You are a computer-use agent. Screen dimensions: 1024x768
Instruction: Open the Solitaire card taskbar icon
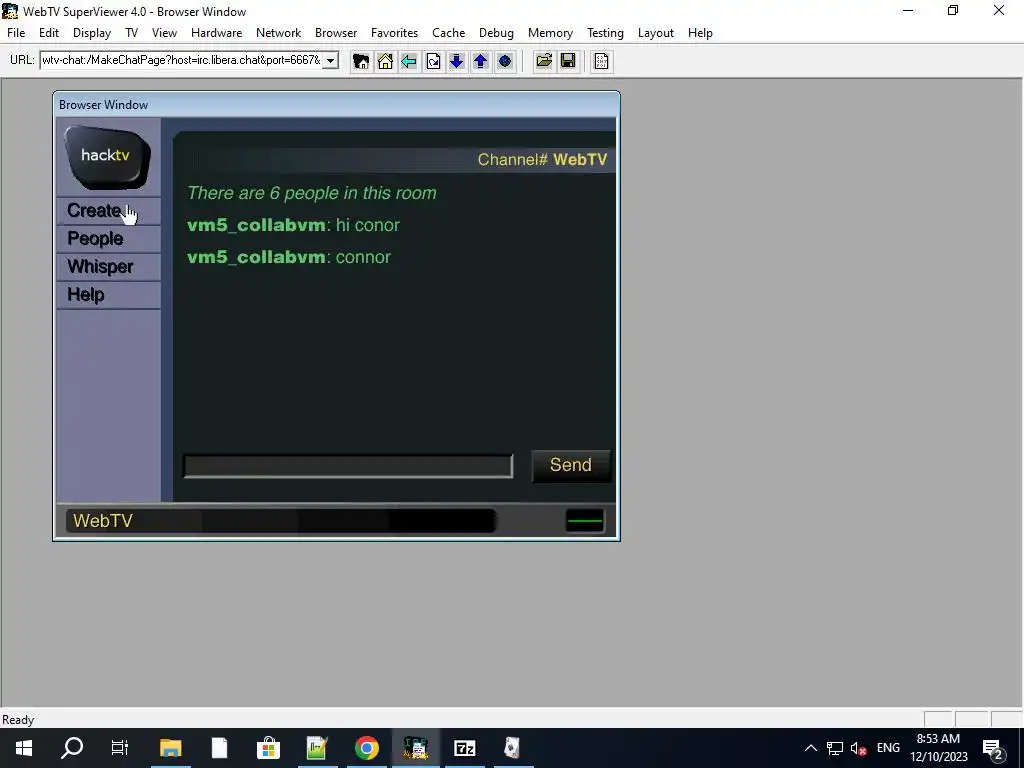513,748
